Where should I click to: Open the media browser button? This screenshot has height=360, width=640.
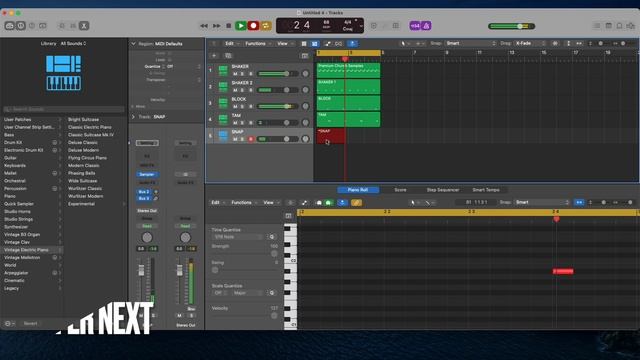click(631, 26)
